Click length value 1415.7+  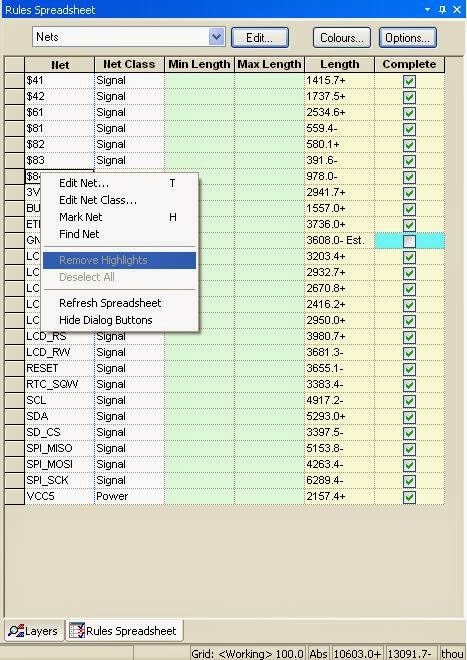(339, 80)
